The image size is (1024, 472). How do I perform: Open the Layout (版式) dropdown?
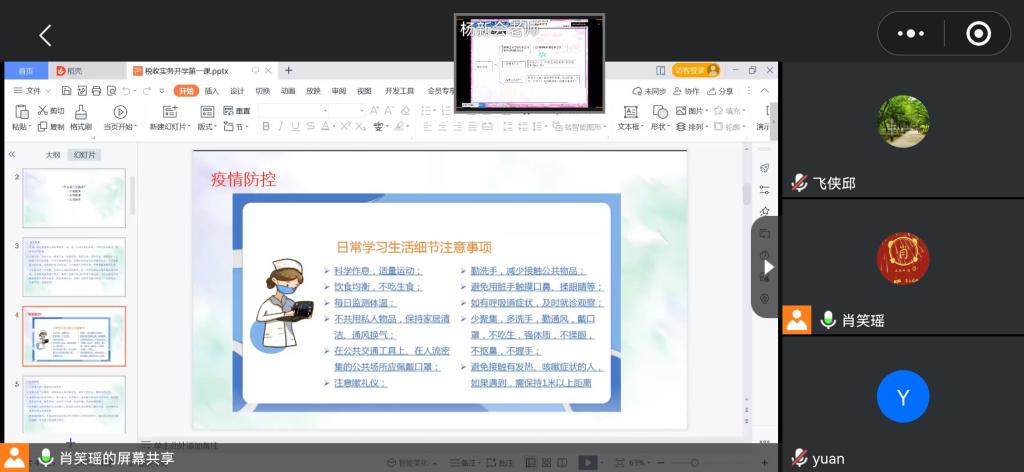pyautogui.click(x=206, y=127)
